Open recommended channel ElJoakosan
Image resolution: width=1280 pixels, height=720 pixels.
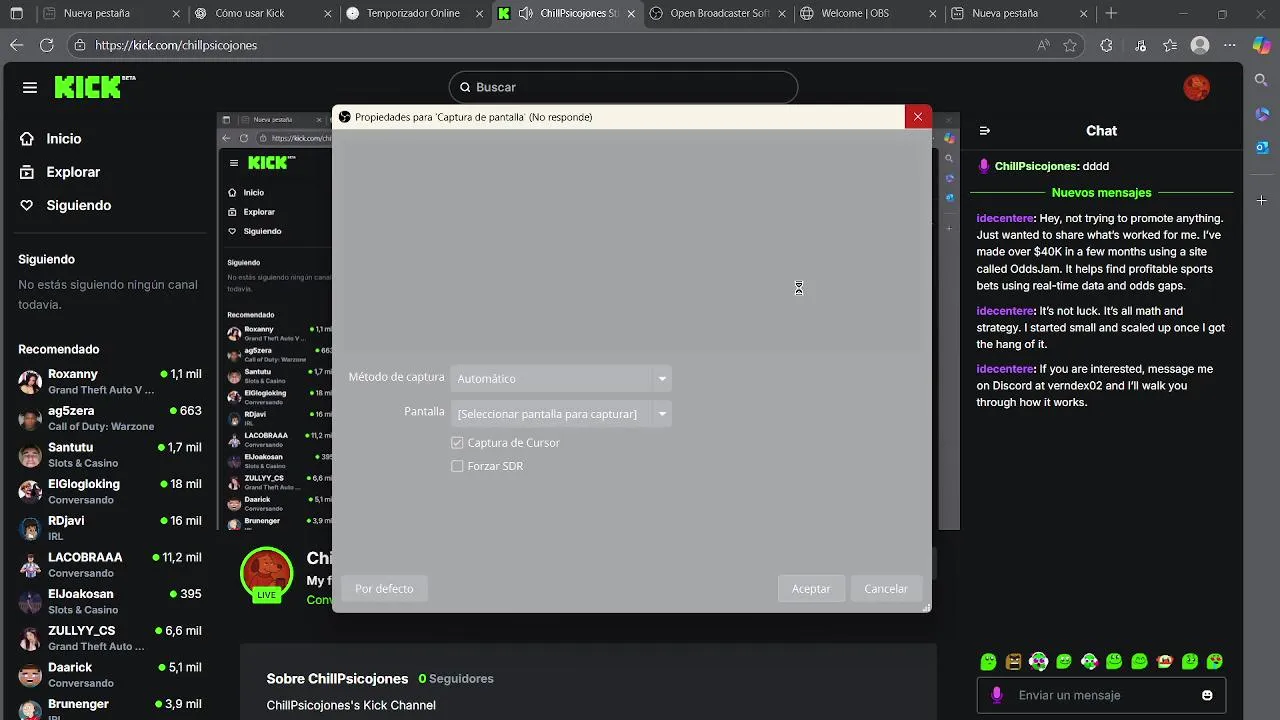(x=110, y=601)
